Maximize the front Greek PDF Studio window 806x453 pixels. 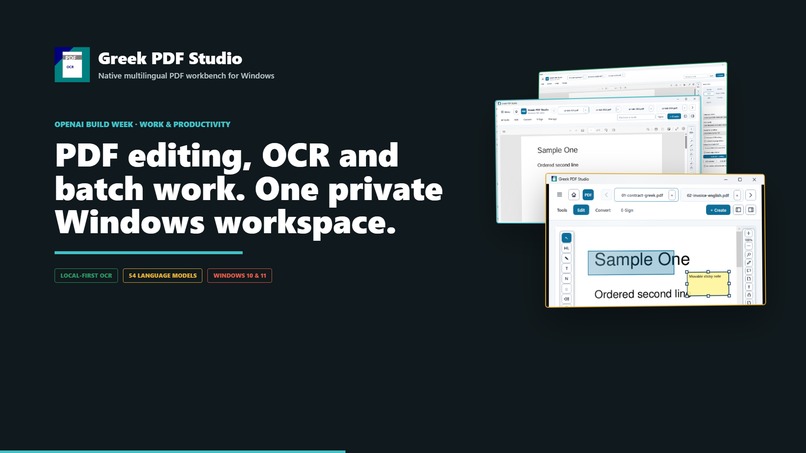(x=740, y=179)
